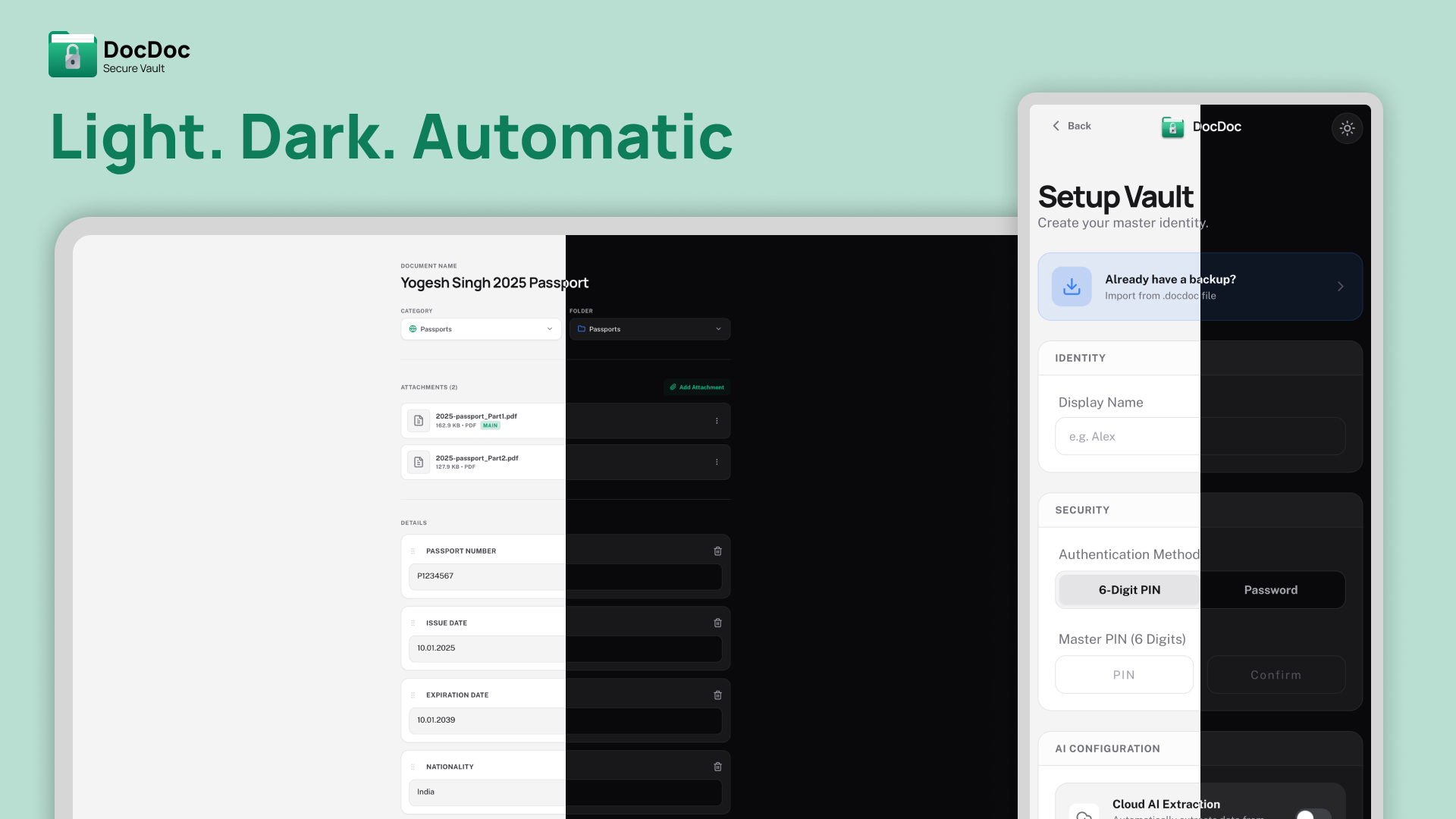
Task: Click the 2025-passport_Part1.pdf file icon
Action: pos(419,421)
